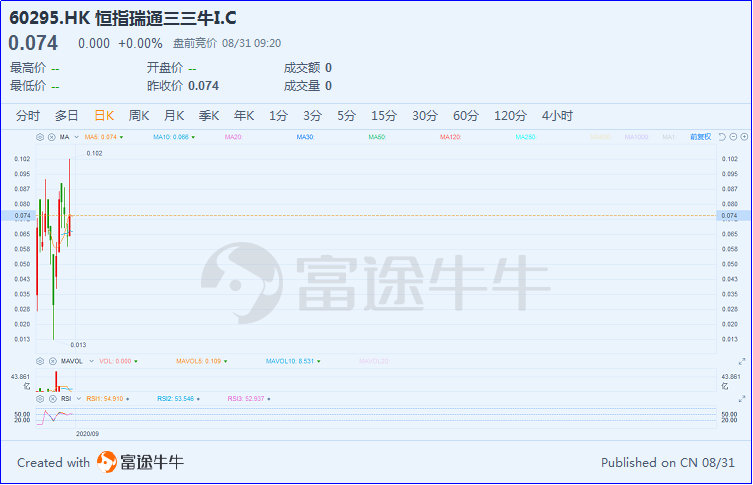Expand the MA indicator type dropdown

[76, 137]
